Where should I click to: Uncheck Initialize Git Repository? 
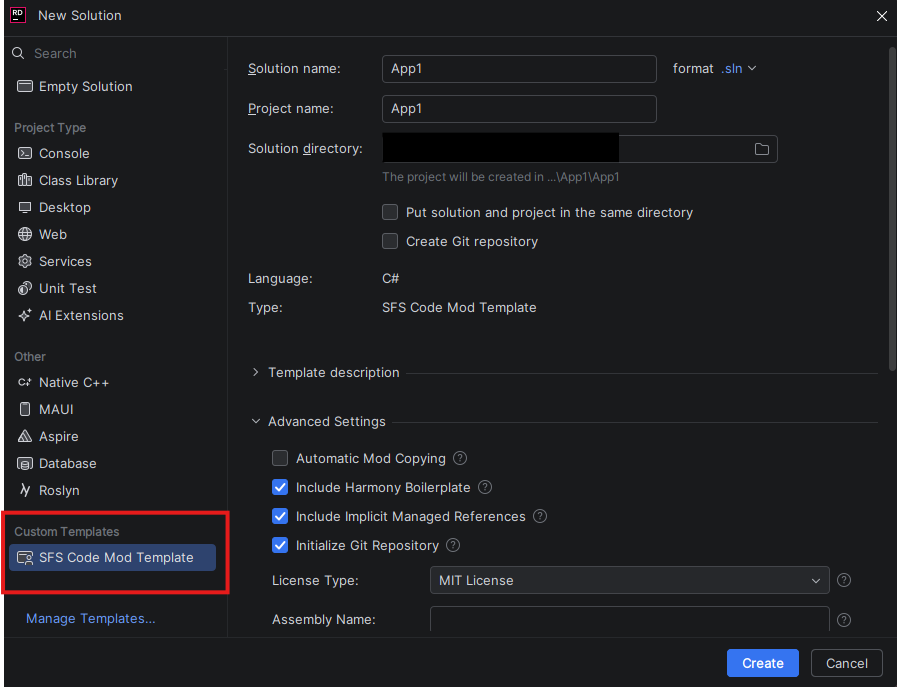pyautogui.click(x=280, y=545)
